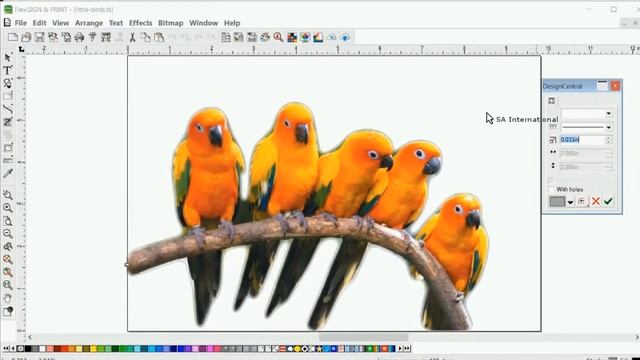Image resolution: width=640 pixels, height=360 pixels.
Task: Click the Save icon in toolbar
Action: click(39, 37)
